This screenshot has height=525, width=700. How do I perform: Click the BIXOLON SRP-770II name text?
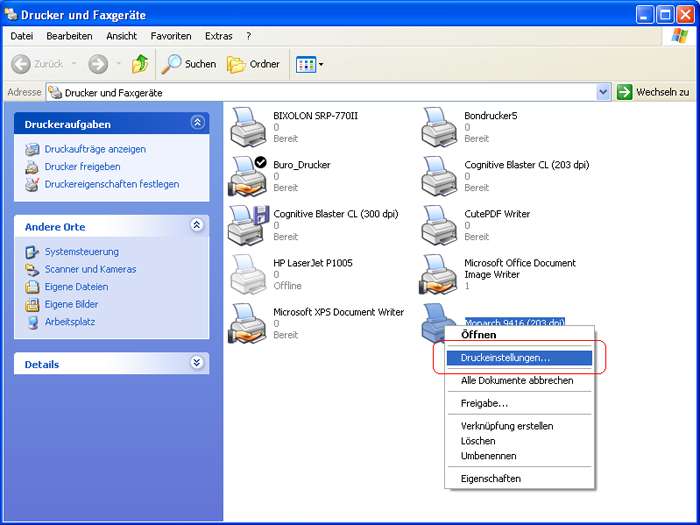pyautogui.click(x=316, y=116)
